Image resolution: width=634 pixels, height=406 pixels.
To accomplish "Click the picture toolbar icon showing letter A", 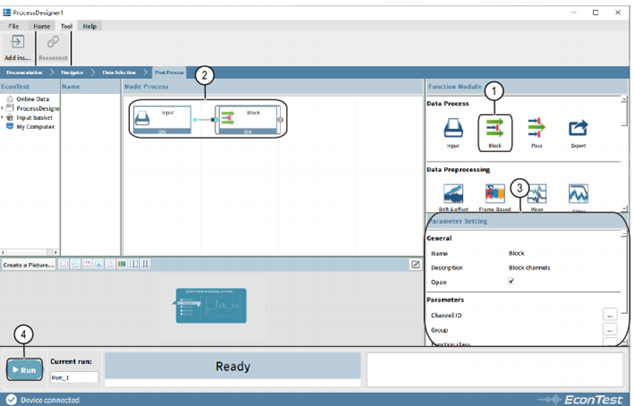I will click(x=99, y=264).
